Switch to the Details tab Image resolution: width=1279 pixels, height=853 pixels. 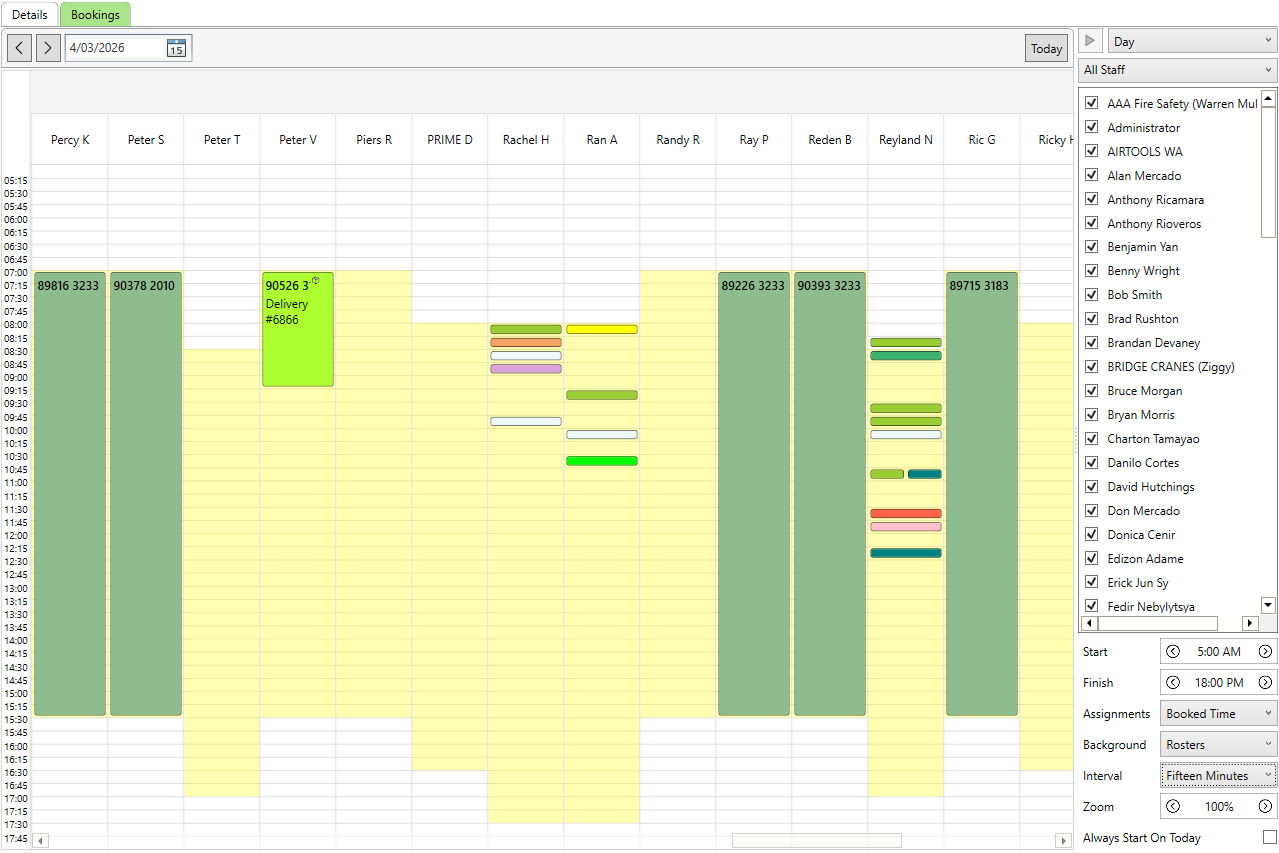tap(30, 15)
